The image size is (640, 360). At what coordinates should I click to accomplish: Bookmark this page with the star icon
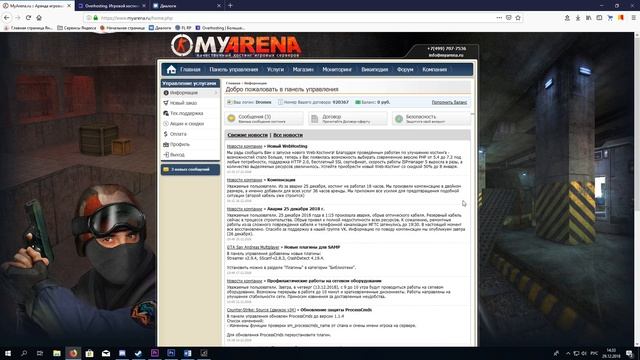point(518,18)
